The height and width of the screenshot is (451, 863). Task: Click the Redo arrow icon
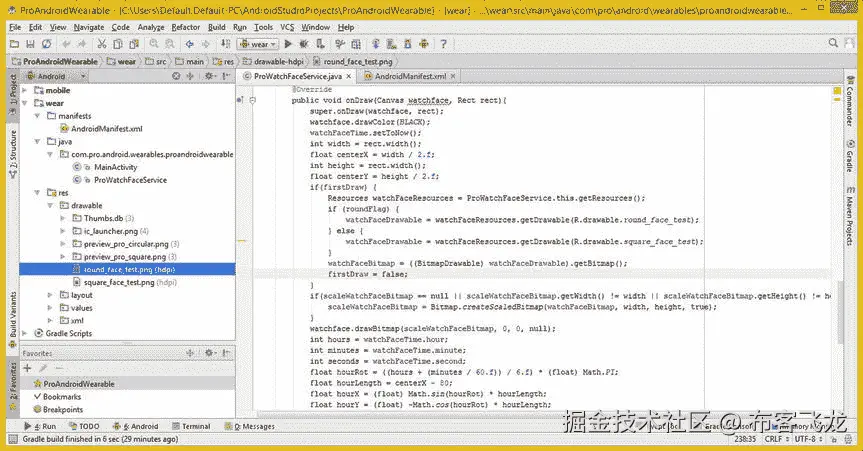82,44
